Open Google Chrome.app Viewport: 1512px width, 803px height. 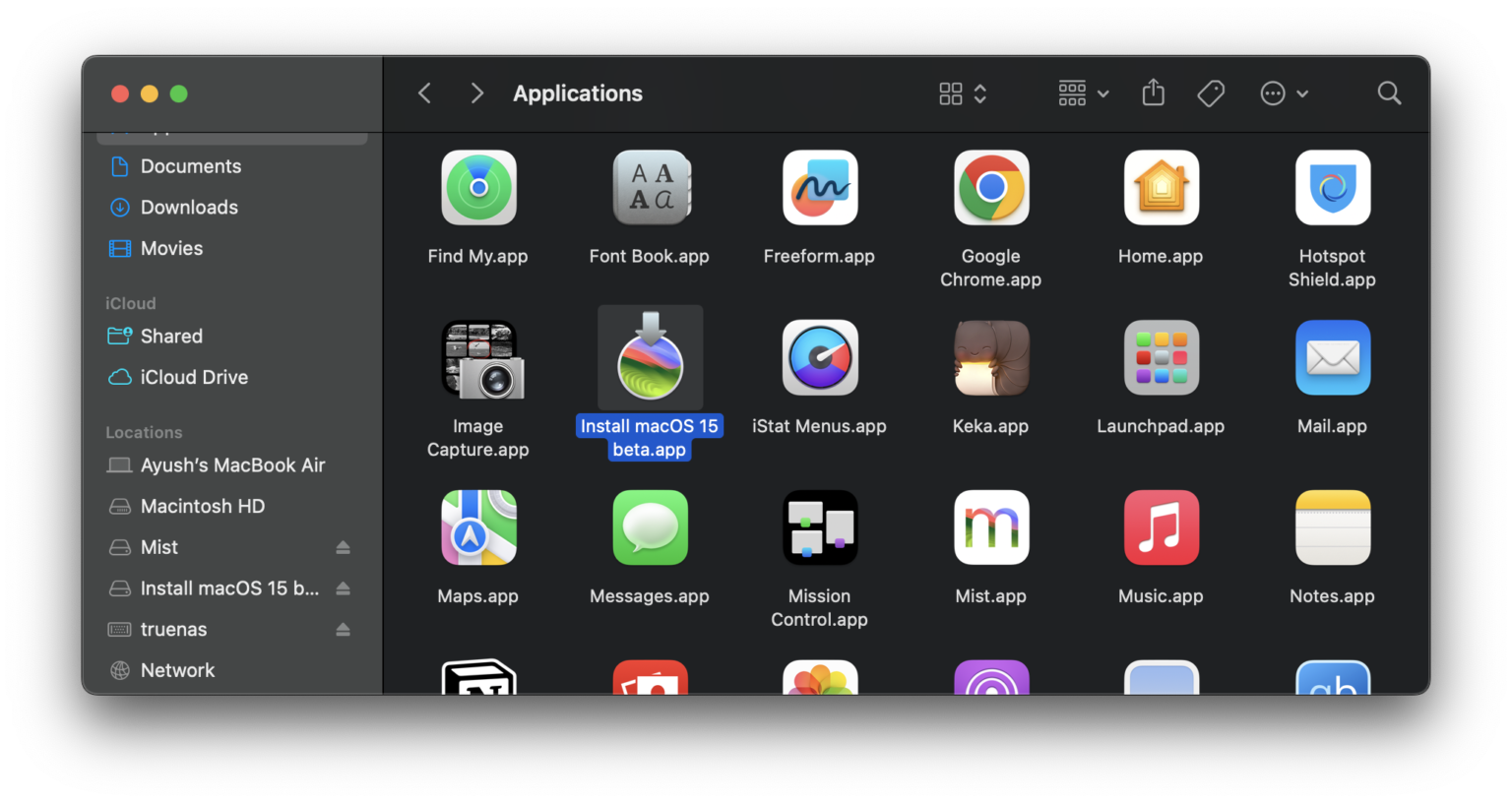tap(991, 187)
